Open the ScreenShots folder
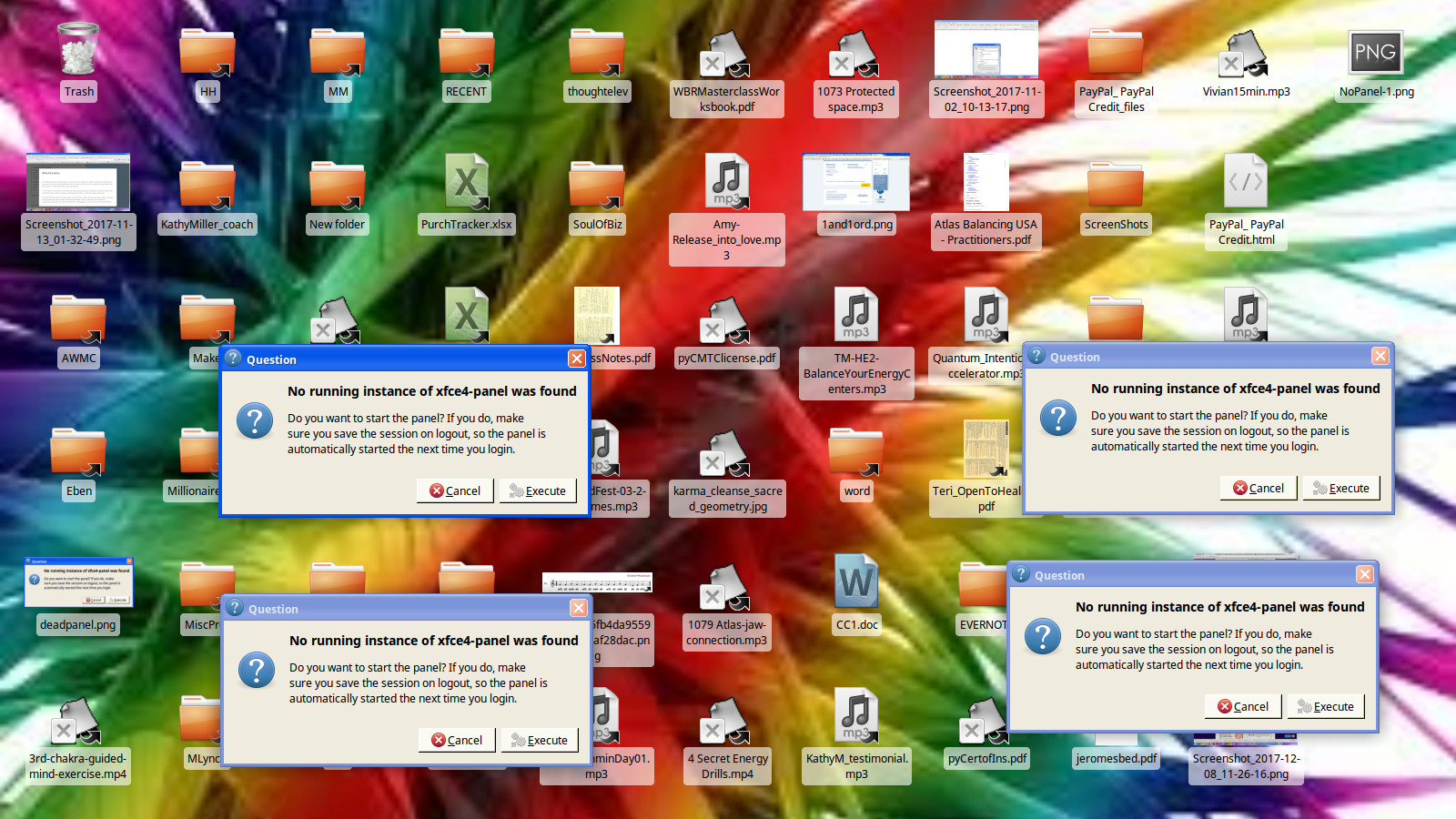 1116,186
